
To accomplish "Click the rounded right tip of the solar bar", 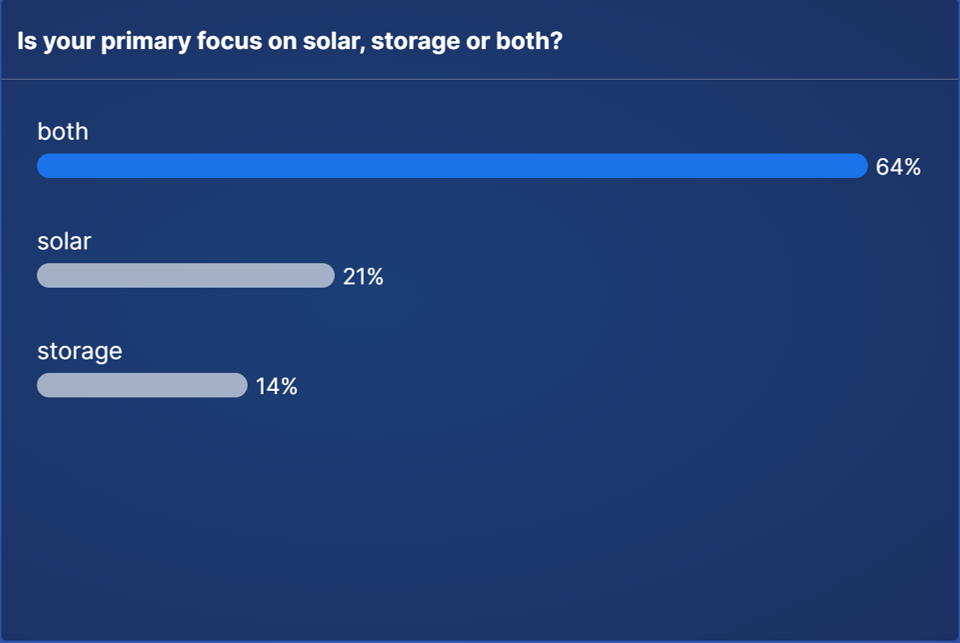I will pyautogui.click(x=326, y=276).
